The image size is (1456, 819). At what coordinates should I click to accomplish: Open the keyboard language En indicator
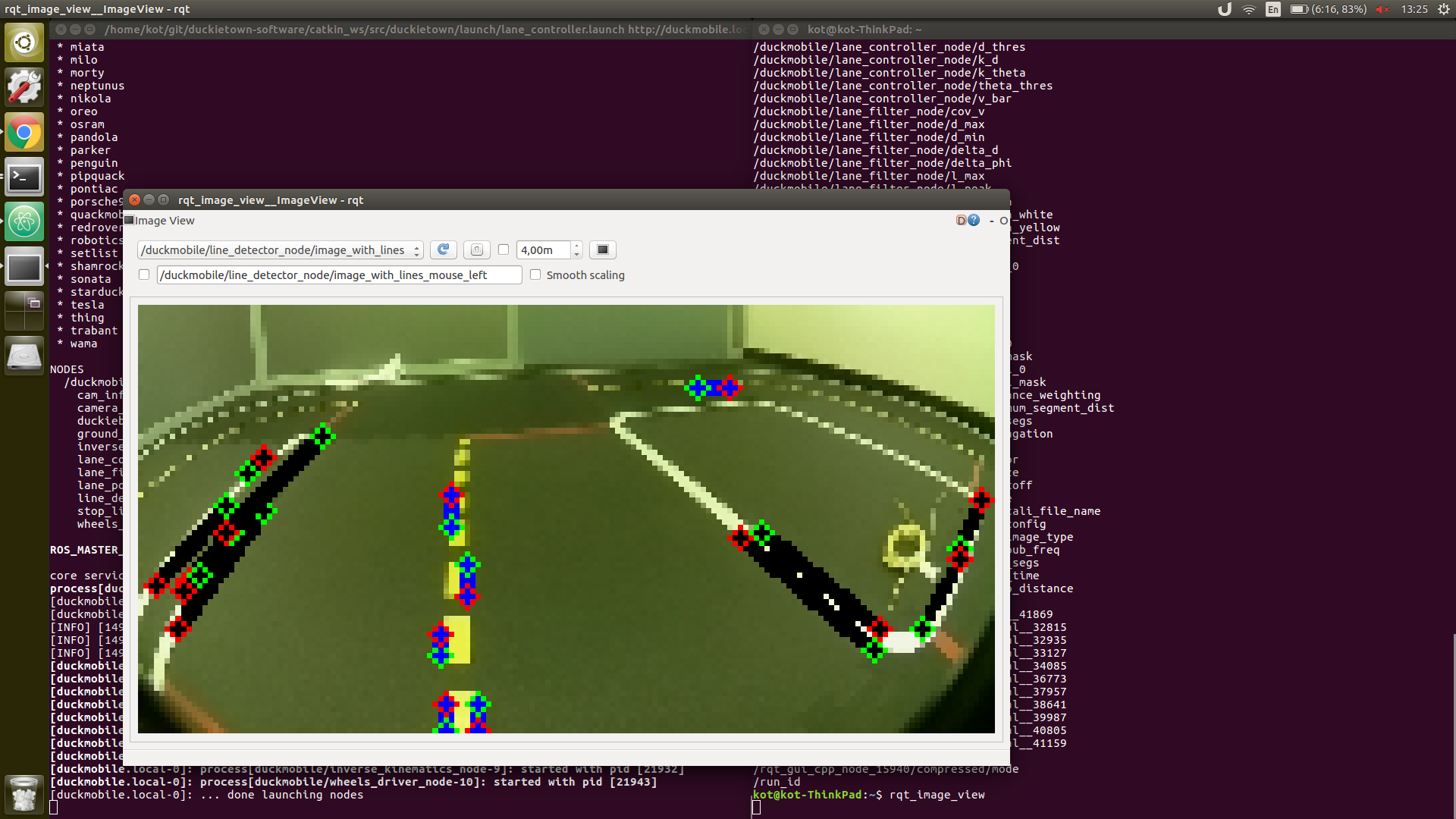pyautogui.click(x=1273, y=9)
